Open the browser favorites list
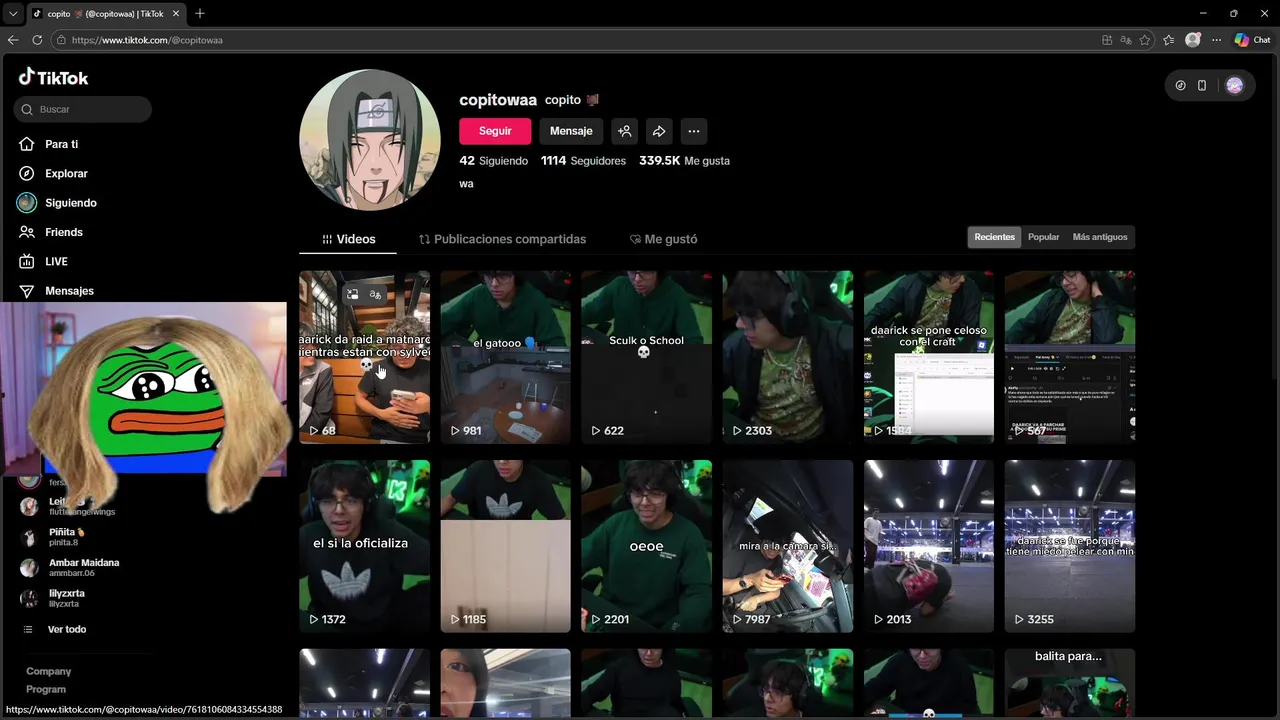Screen dimensions: 1280x720 point(1169,40)
